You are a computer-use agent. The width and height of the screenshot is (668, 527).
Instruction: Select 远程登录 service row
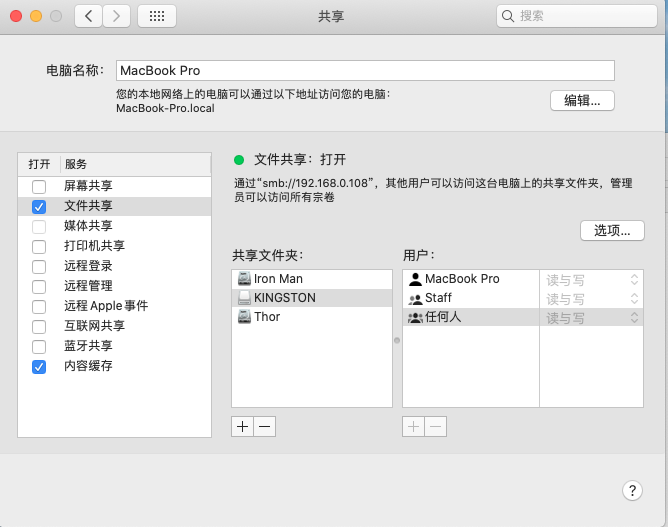click(88, 267)
